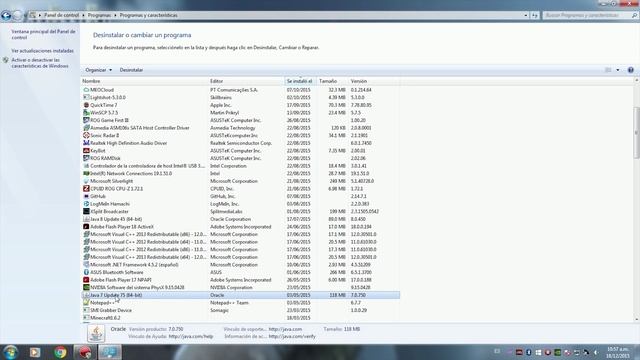Select the Java 7 Update 75 (64-bit) row

pyautogui.click(x=240, y=295)
